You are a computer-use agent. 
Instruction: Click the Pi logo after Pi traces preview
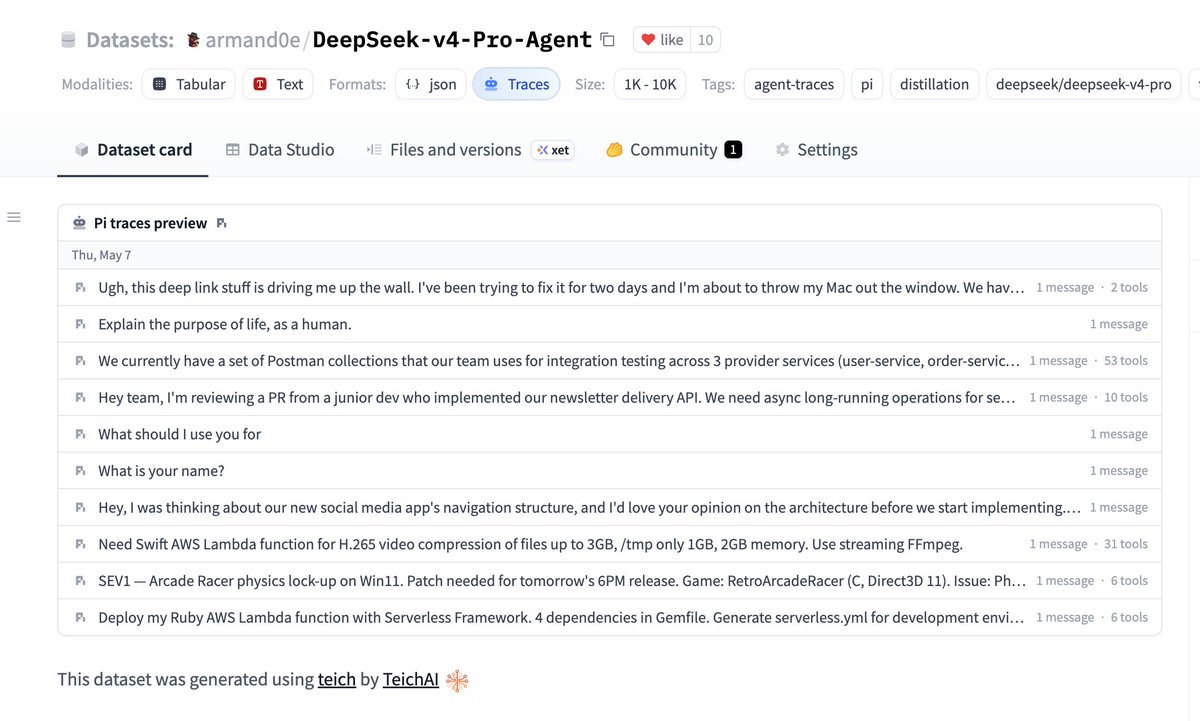[x=221, y=223]
